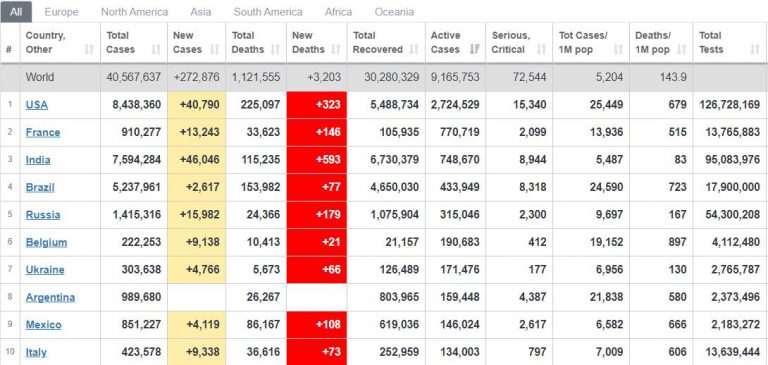768x365 pixels.
Task: Click Total Tests sort arrows
Action: pyautogui.click(x=755, y=49)
